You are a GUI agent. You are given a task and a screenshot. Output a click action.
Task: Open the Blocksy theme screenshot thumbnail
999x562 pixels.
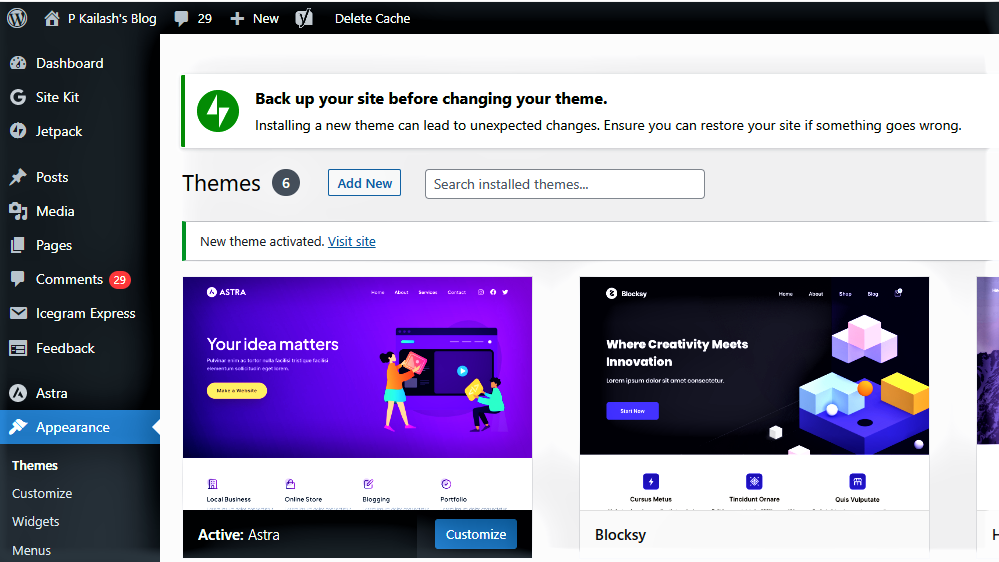coord(754,393)
